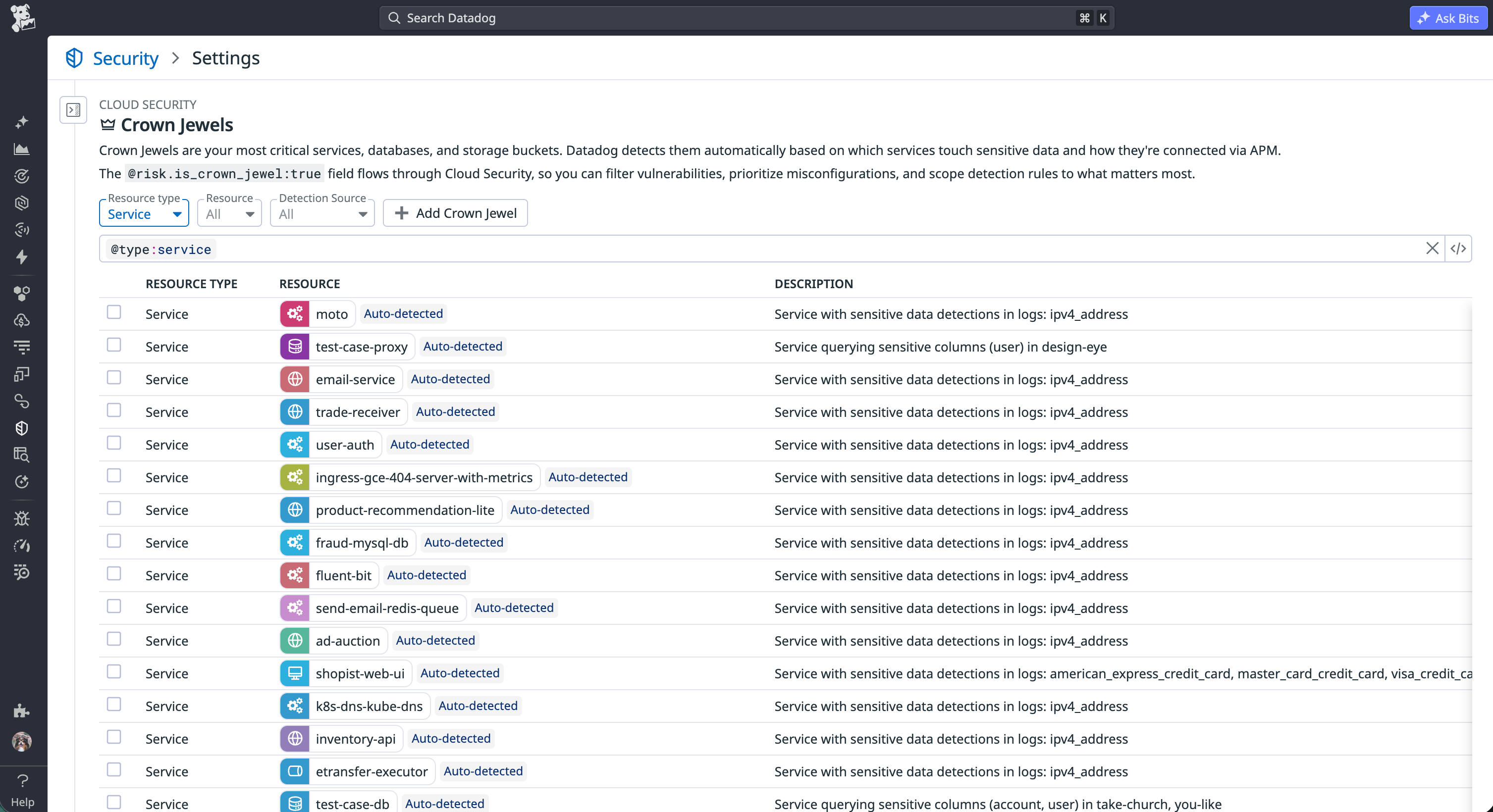Select the ad-auction row checkbox
The width and height of the screenshot is (1493, 812).
tap(114, 639)
